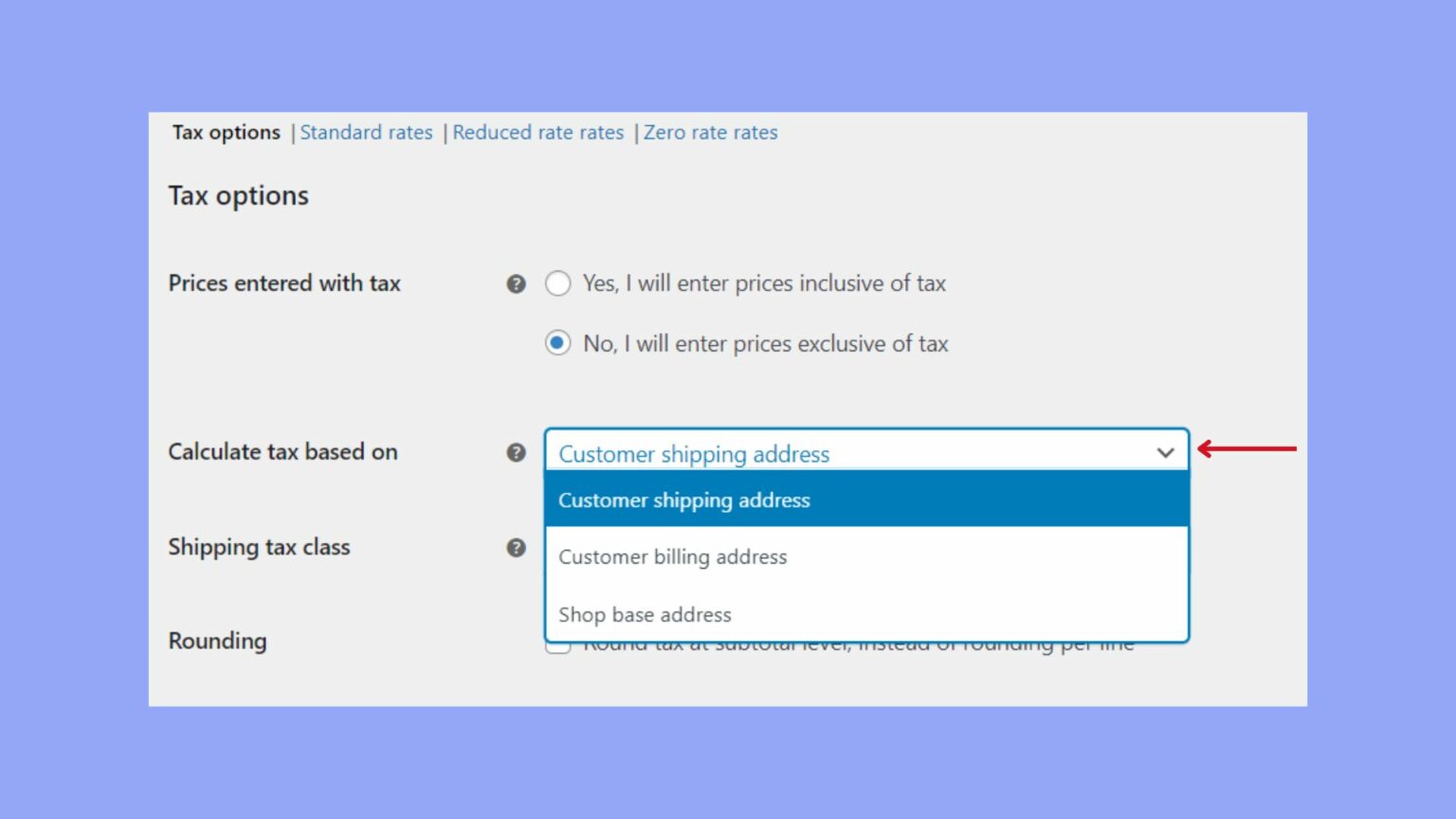Select "Yes, I will enter prices inclusive of tax"
The image size is (1456, 819).
[x=557, y=283]
